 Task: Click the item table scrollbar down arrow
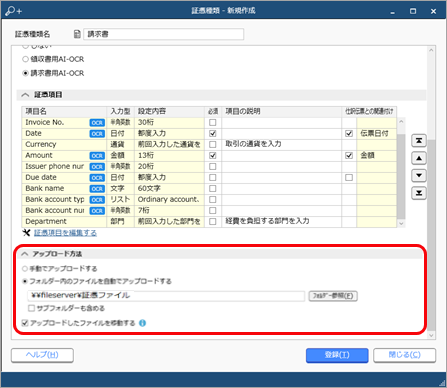tap(401, 224)
